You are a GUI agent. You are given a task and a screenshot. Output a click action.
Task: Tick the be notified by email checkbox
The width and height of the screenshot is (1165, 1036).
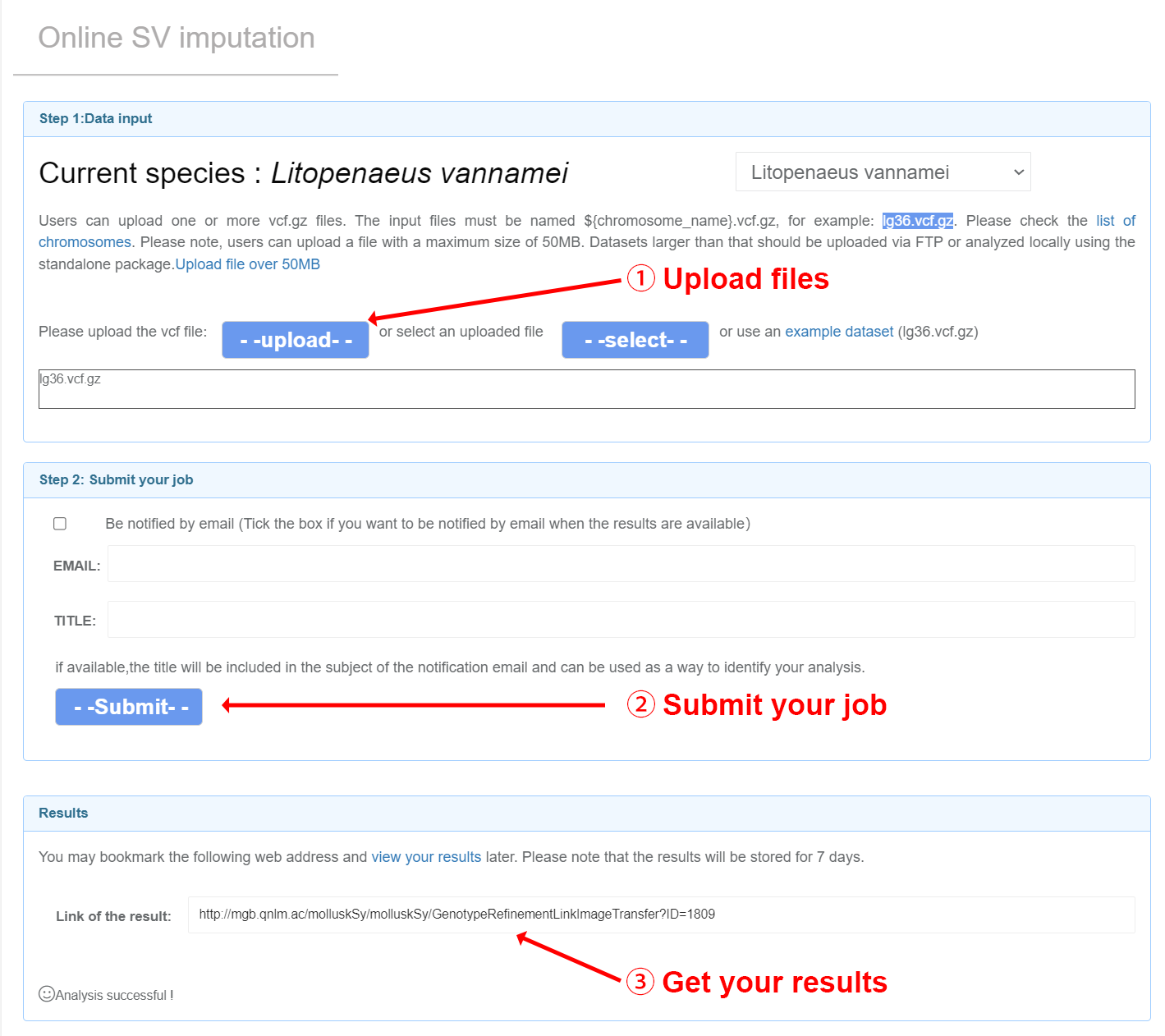(x=60, y=524)
